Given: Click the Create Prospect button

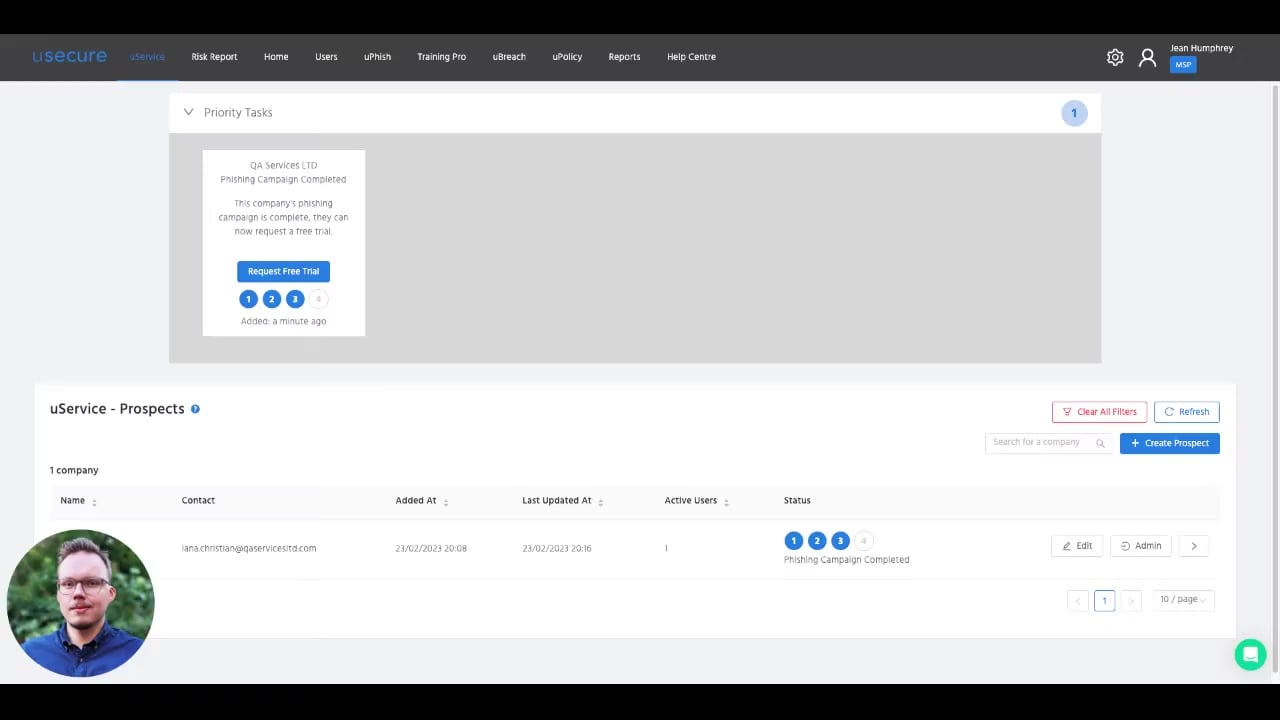Looking at the screenshot, I should coord(1169,443).
